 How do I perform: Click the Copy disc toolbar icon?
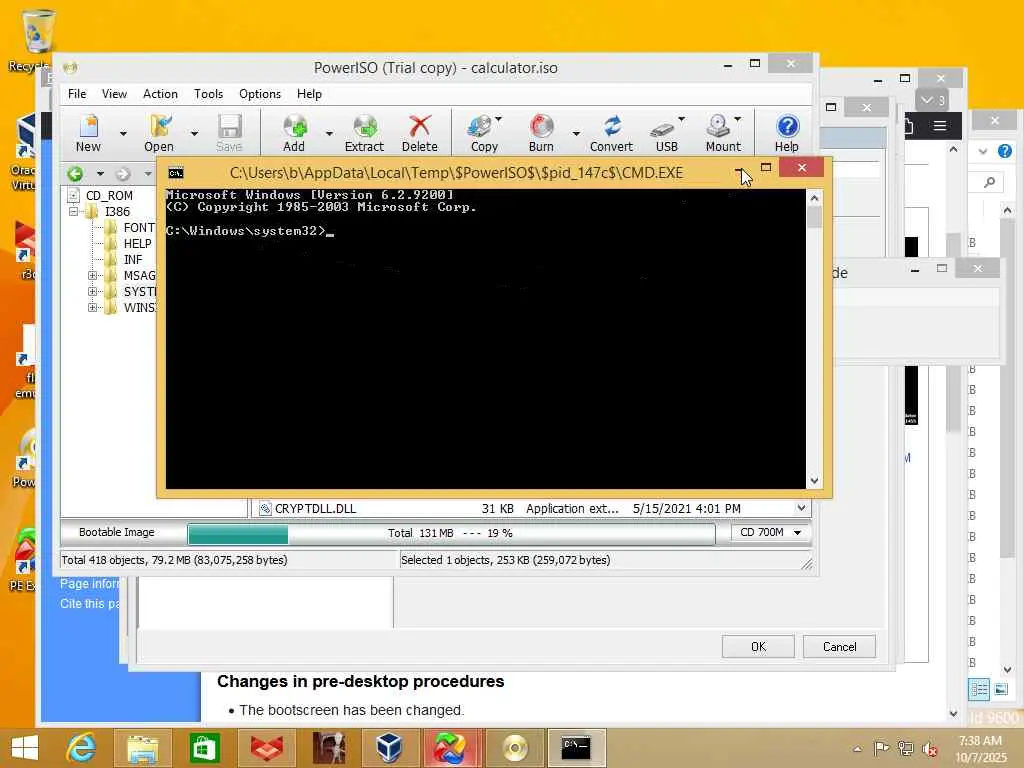click(481, 125)
